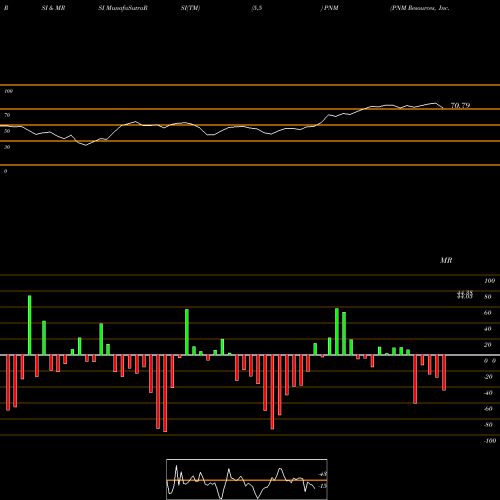Image resolution: width=500 pixels, height=500 pixels.
Task: Click the MR axis label -40
Action: [488, 393]
